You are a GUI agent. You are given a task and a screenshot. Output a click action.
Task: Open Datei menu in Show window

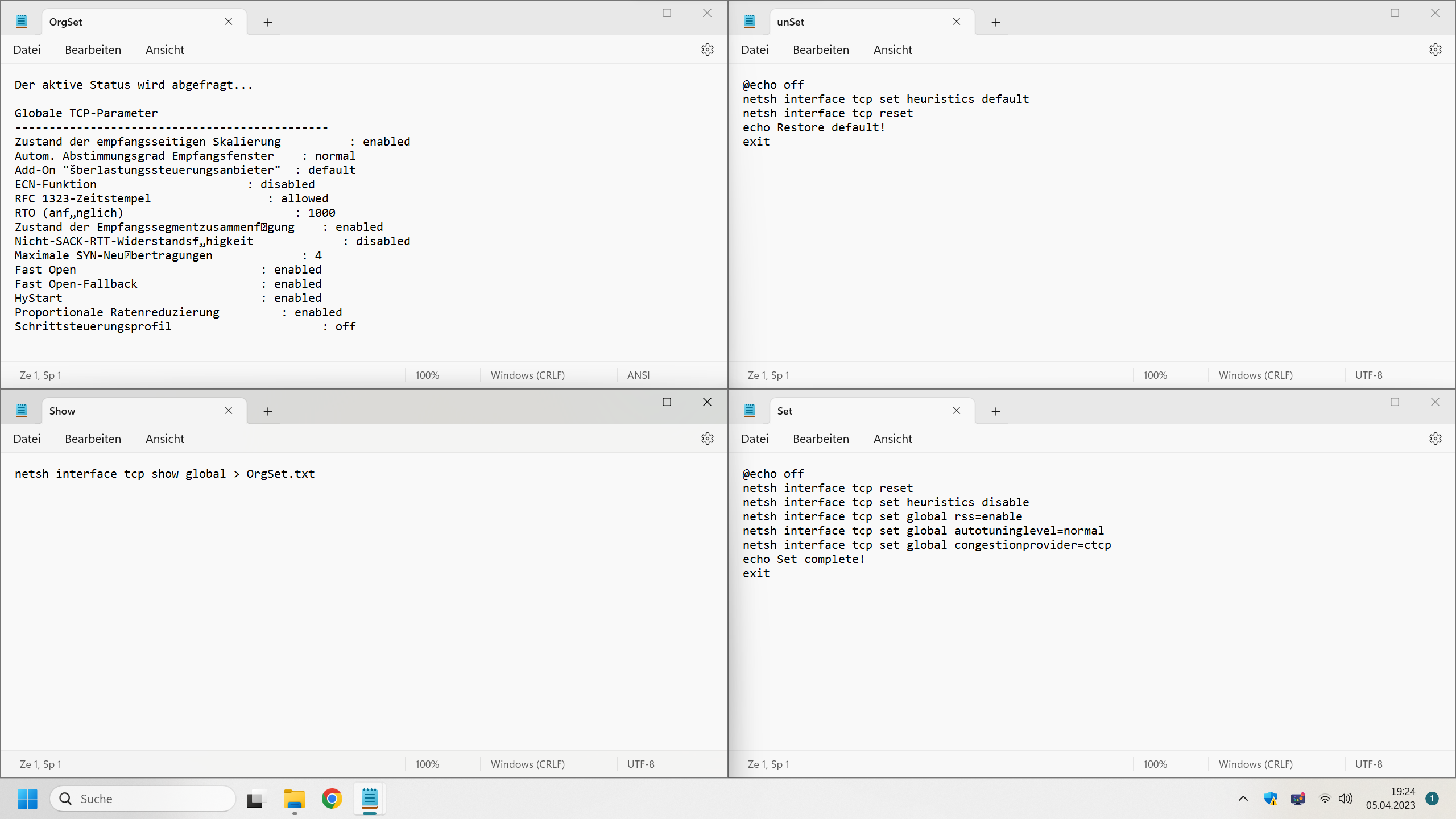(27, 439)
